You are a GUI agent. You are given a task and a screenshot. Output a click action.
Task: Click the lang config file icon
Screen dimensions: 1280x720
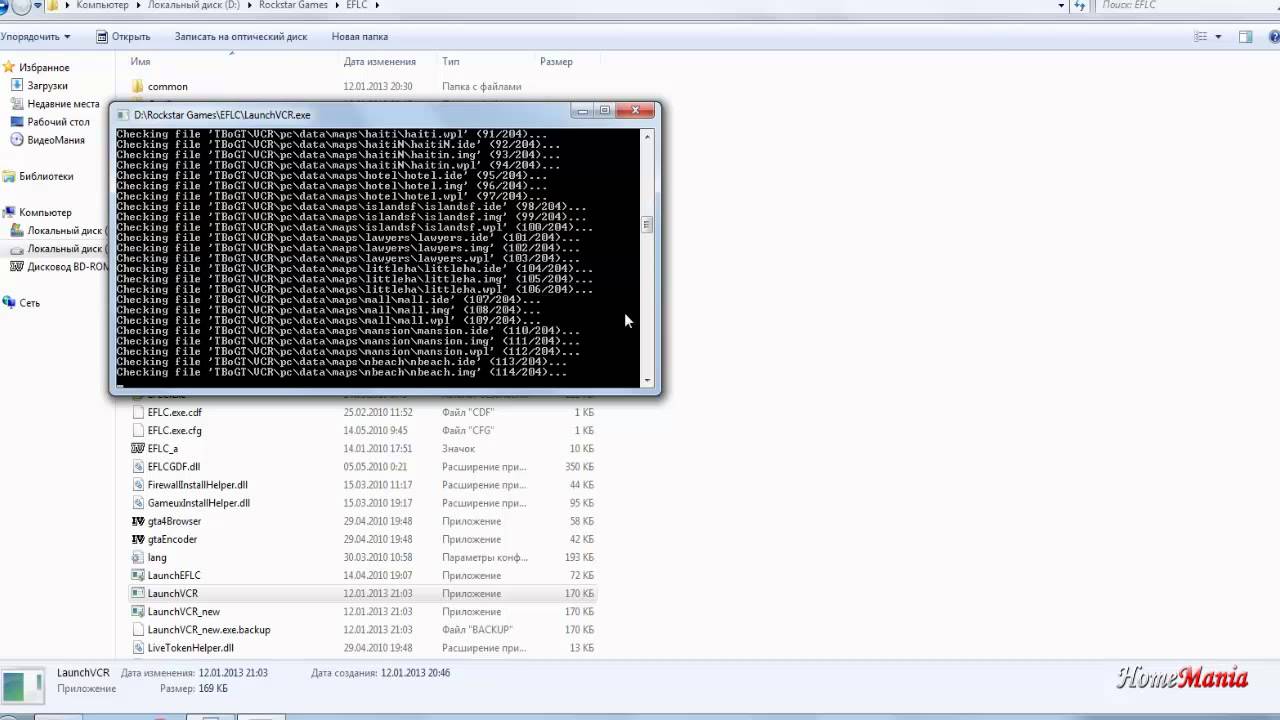pyautogui.click(x=138, y=557)
